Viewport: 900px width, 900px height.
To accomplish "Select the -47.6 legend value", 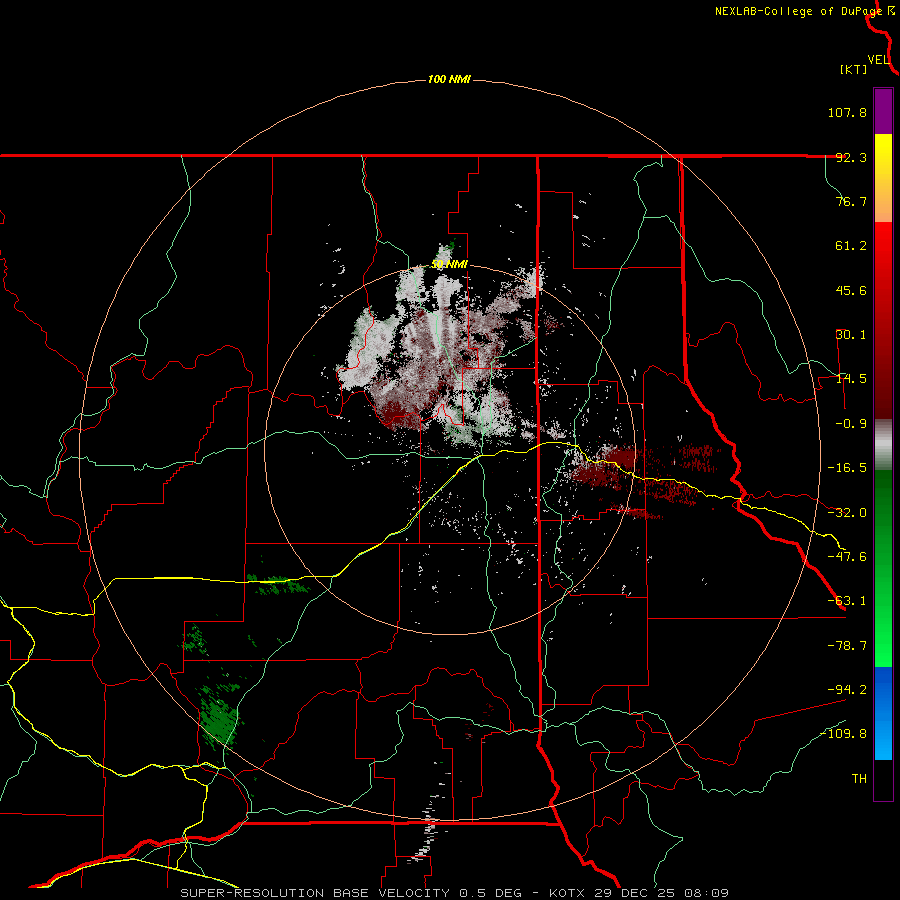I will [x=847, y=557].
